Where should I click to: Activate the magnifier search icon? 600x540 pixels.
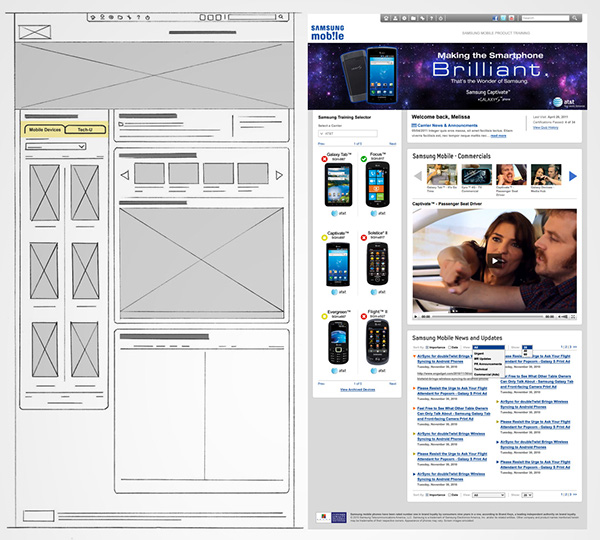click(574, 18)
